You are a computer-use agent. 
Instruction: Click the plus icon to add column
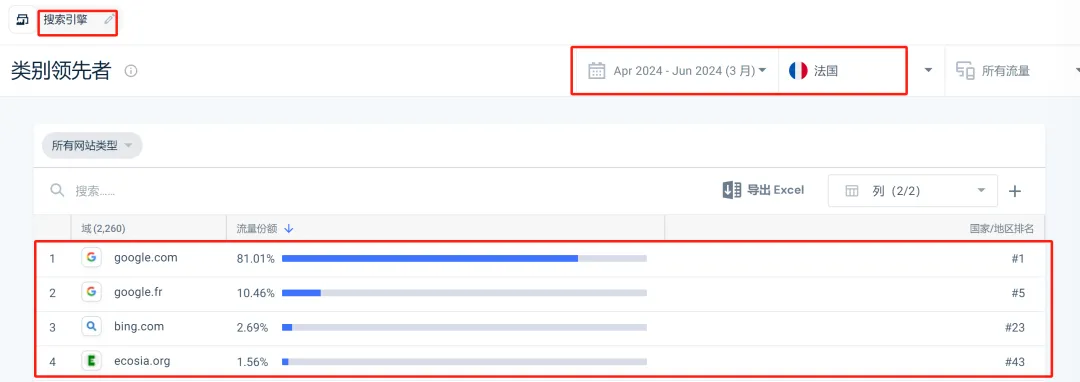(1015, 191)
